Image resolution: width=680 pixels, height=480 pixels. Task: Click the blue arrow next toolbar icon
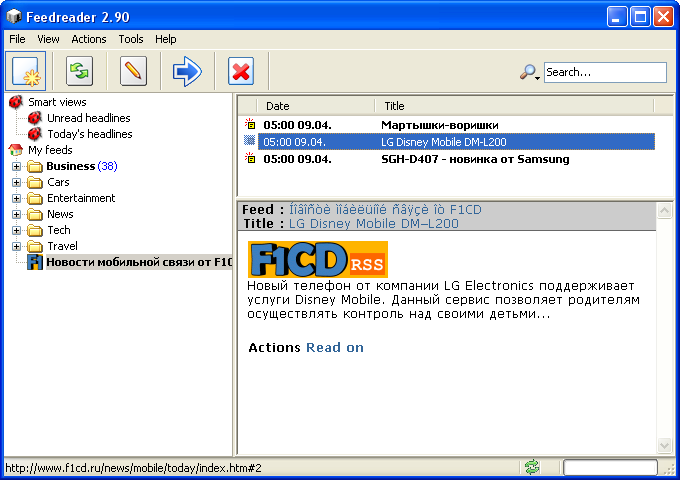[x=187, y=71]
